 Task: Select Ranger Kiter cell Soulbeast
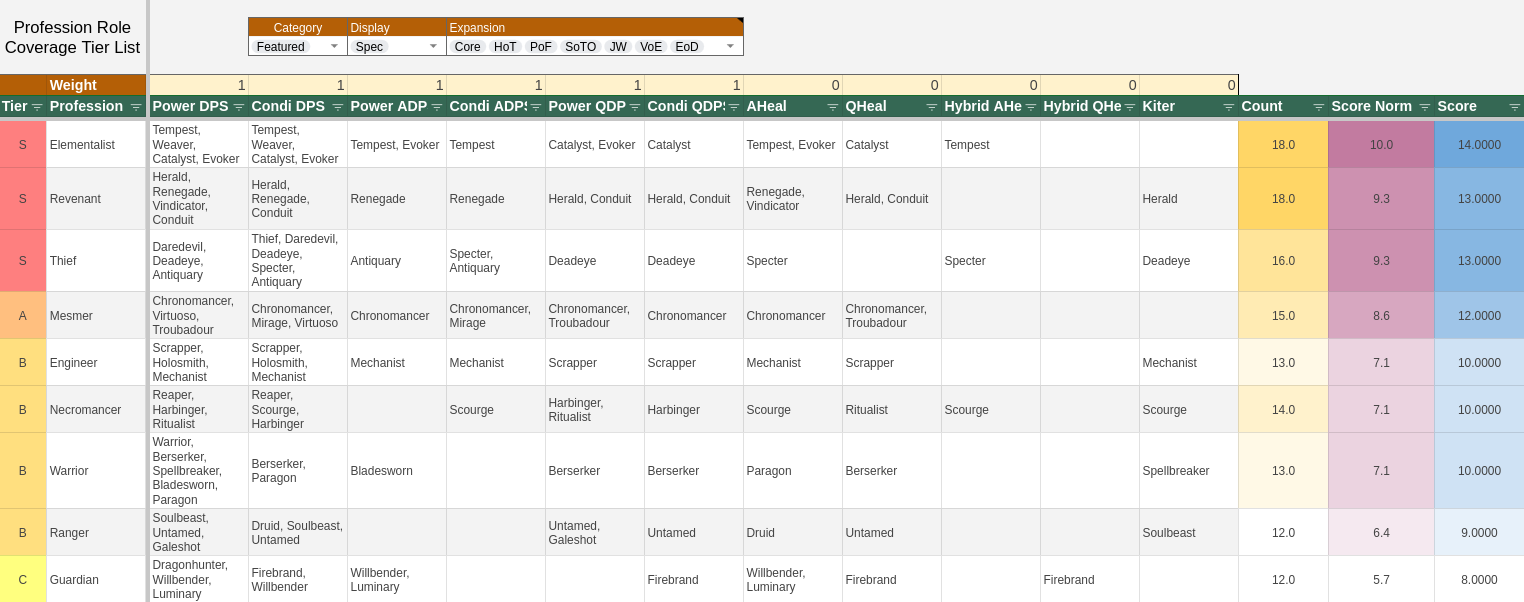click(1189, 533)
